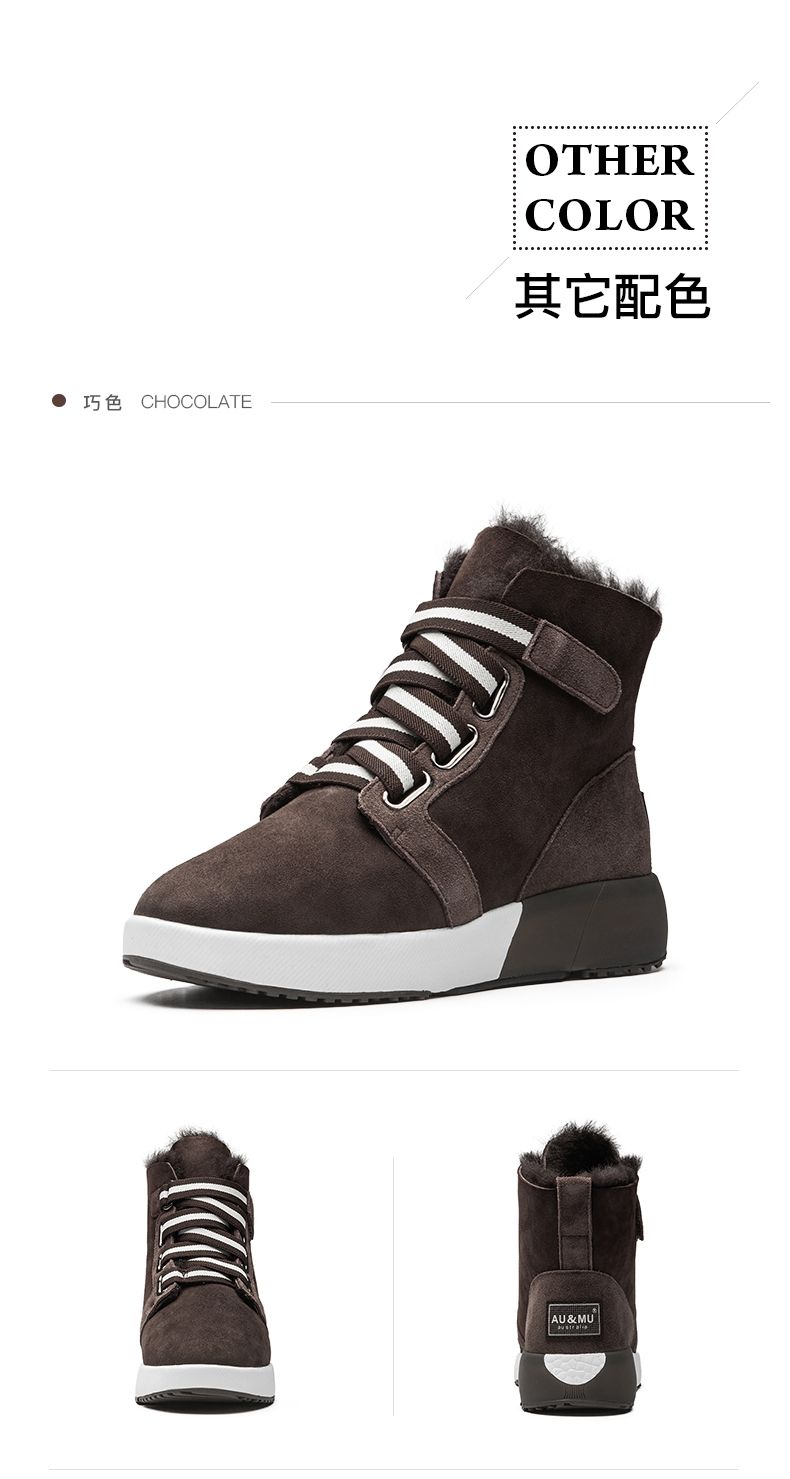Screen dimensions: 790x1479
Task: Click the white toe sole of front boot
Action: click(205, 1381)
